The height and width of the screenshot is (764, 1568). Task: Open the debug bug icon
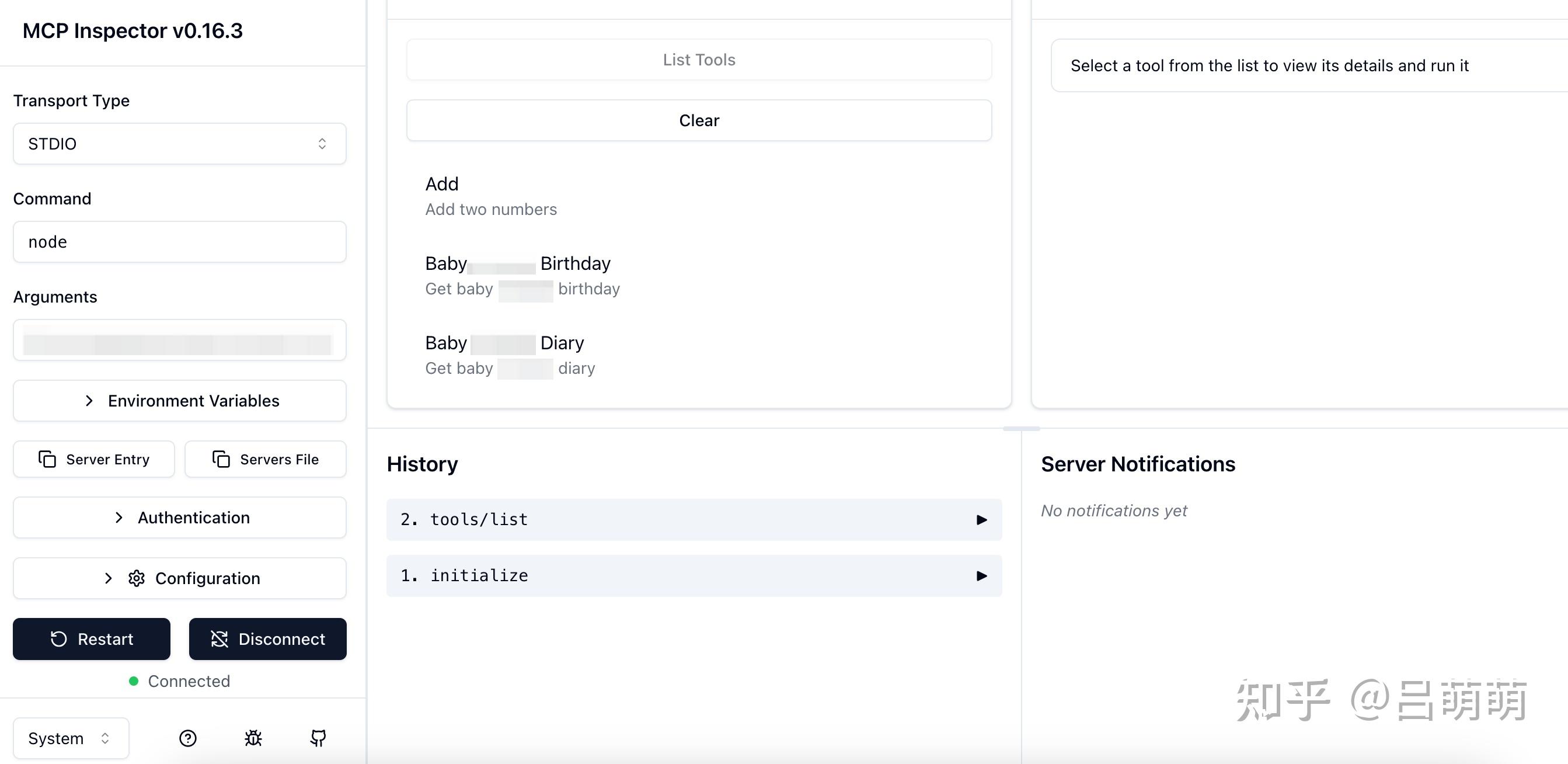coord(253,738)
